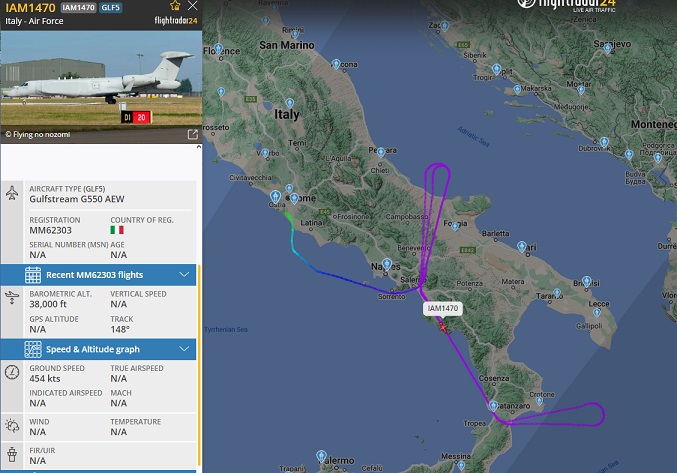Click the altitude icon beside Barometric Alt.

12,297
